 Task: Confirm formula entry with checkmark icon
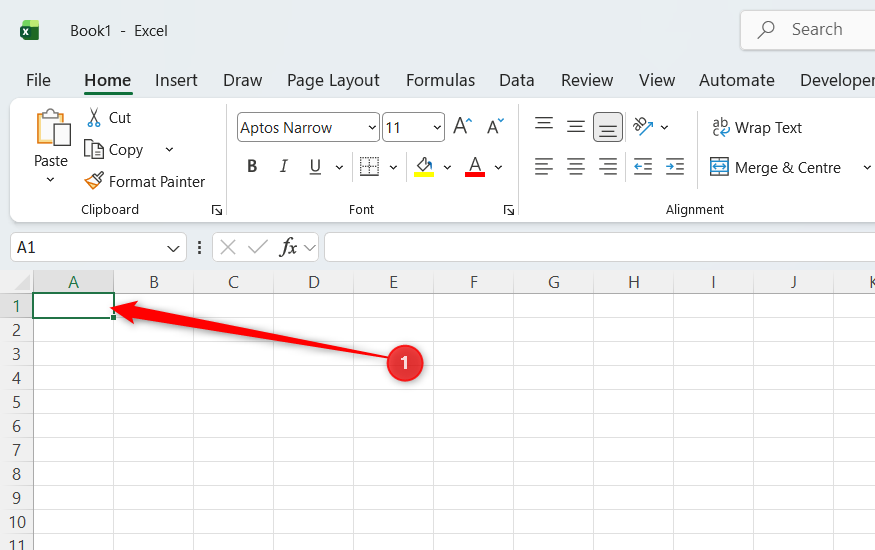point(257,247)
